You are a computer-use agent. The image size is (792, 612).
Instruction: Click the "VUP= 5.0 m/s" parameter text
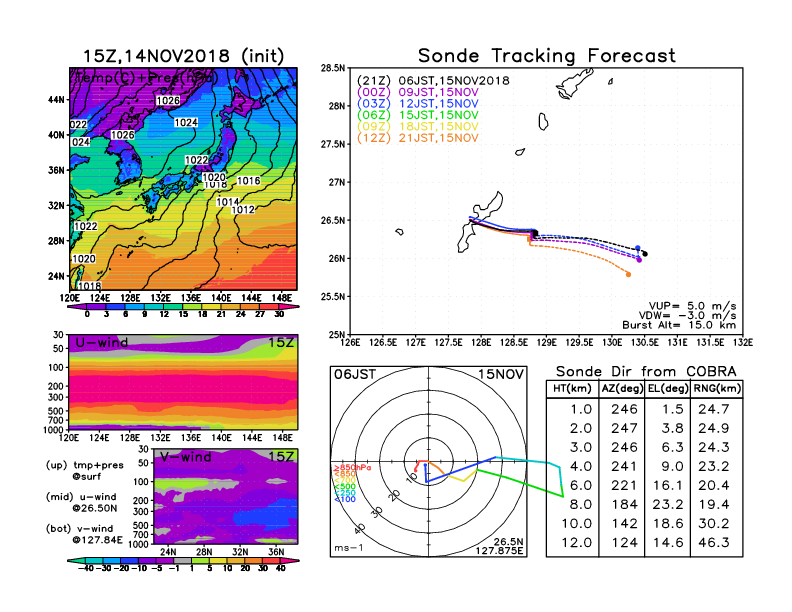[x=692, y=306]
